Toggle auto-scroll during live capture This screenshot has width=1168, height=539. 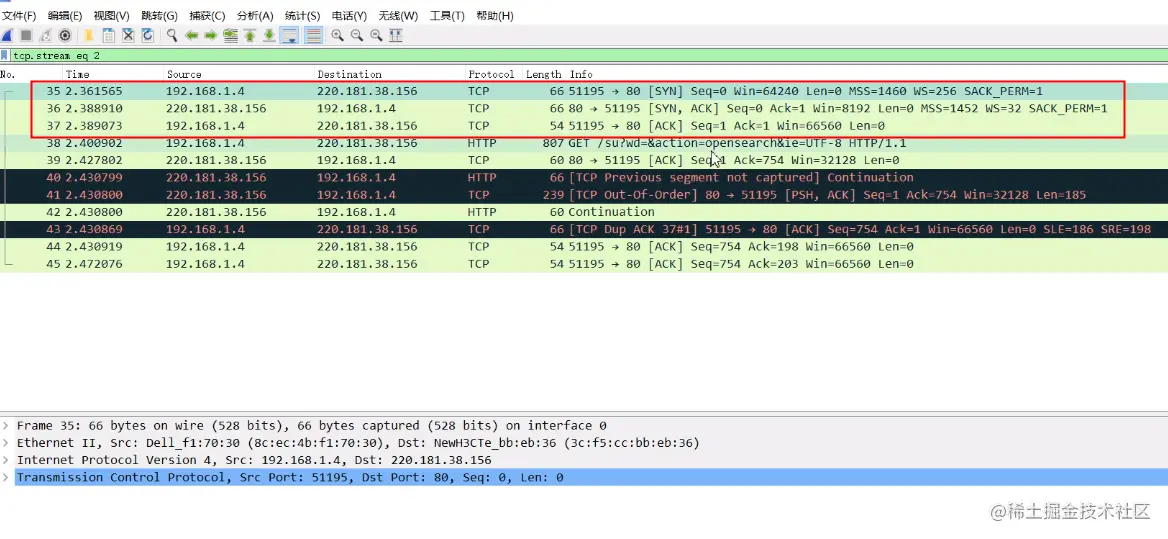289,35
